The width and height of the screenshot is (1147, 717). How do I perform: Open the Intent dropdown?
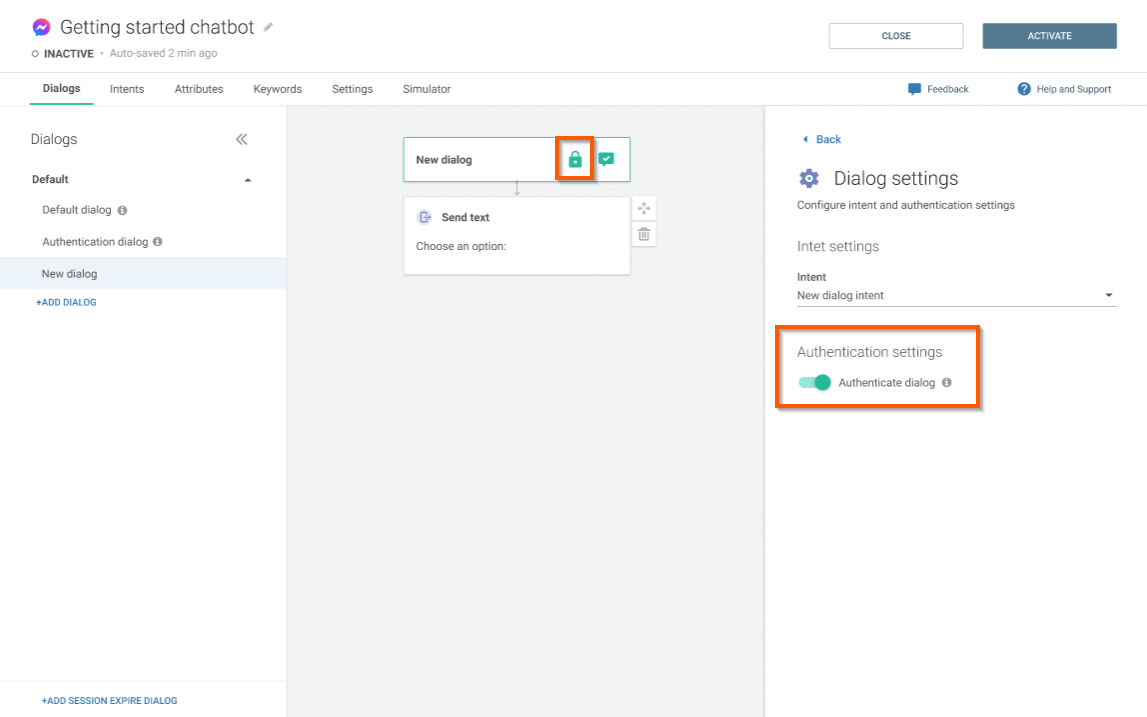[x=1108, y=295]
